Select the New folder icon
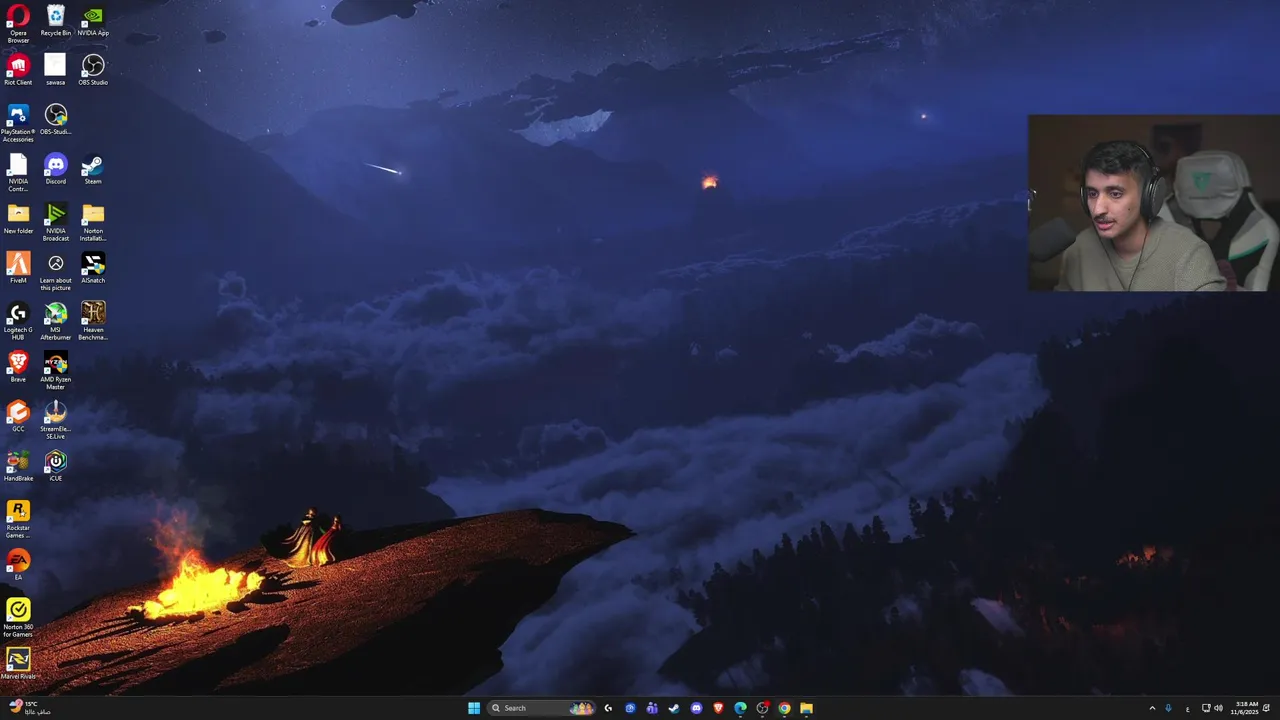1280x720 pixels. coord(18,219)
